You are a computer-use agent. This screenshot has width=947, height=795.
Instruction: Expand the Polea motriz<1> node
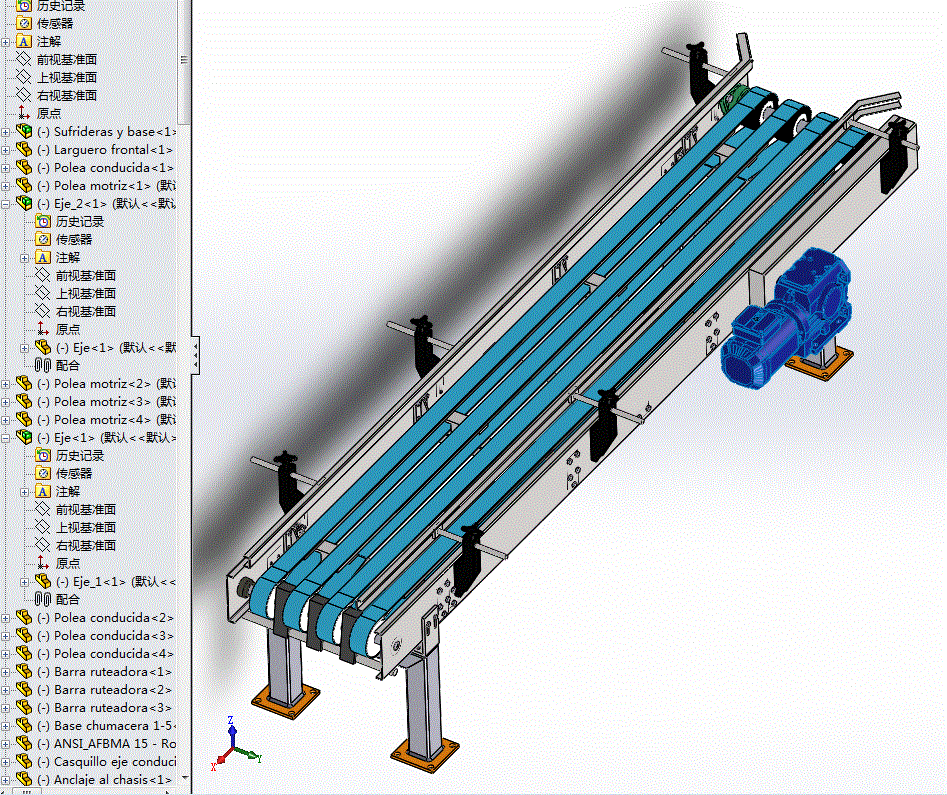click(5, 186)
